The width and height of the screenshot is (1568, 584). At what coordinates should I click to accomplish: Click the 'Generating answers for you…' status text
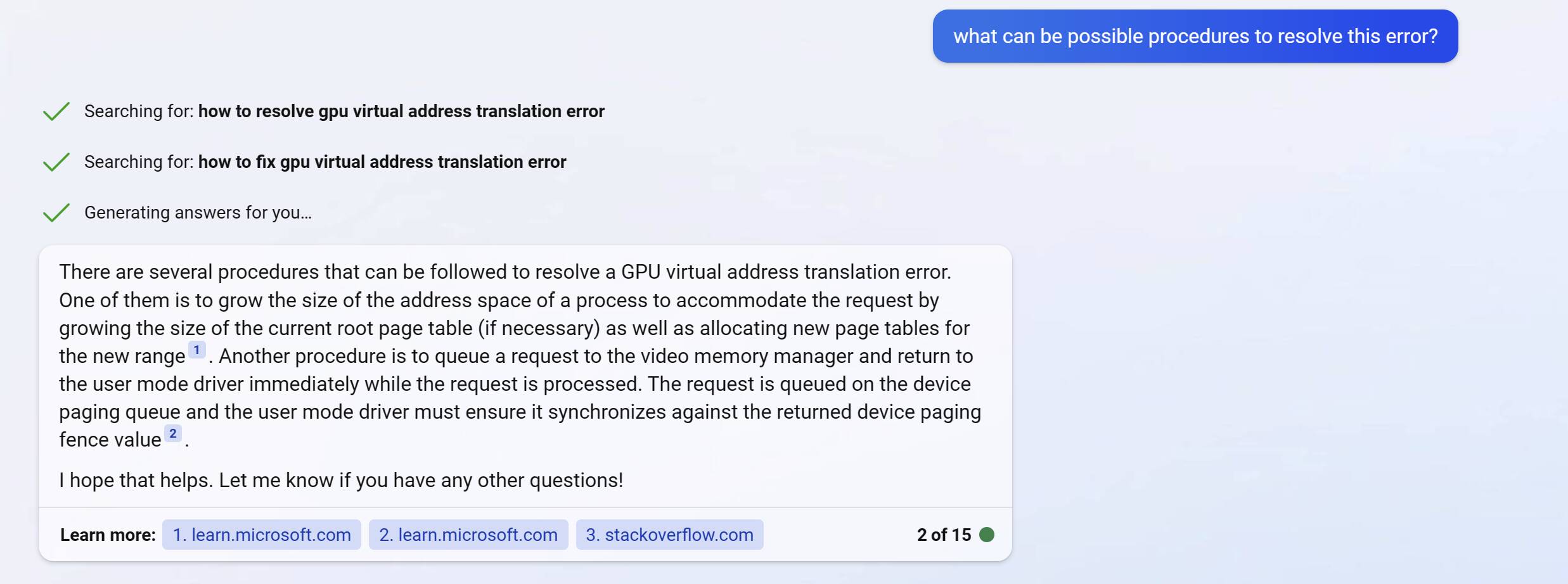[198, 213]
